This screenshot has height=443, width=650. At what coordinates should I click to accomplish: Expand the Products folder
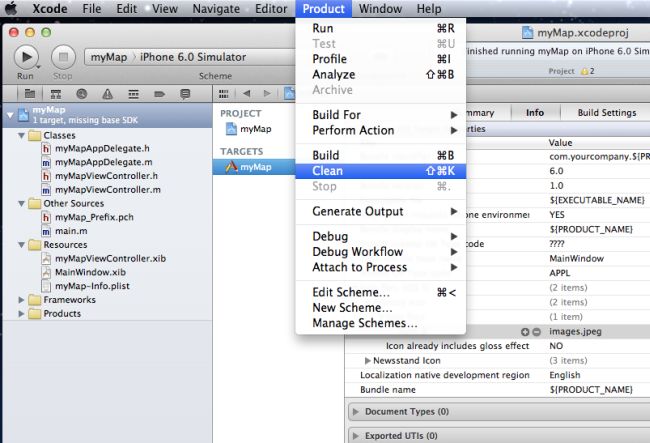[21, 314]
